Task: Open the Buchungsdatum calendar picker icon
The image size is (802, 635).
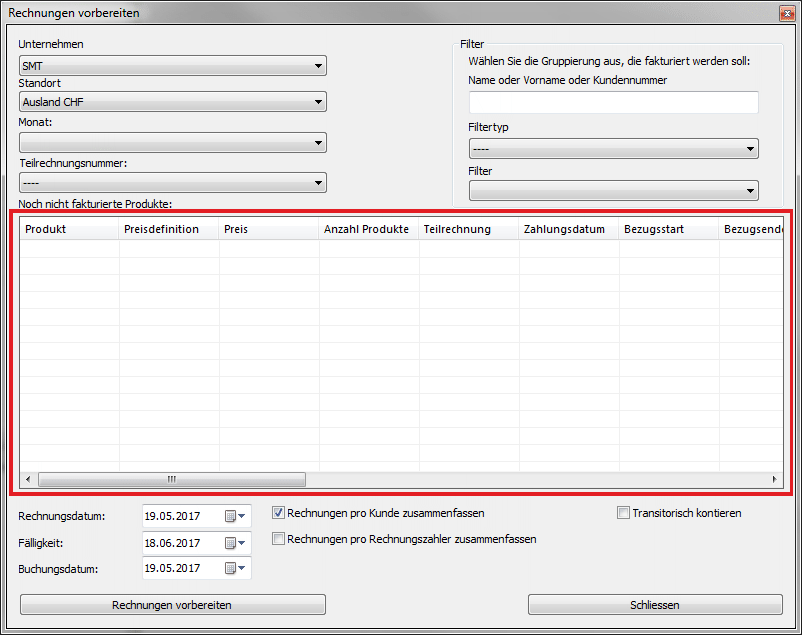Action: point(235,569)
